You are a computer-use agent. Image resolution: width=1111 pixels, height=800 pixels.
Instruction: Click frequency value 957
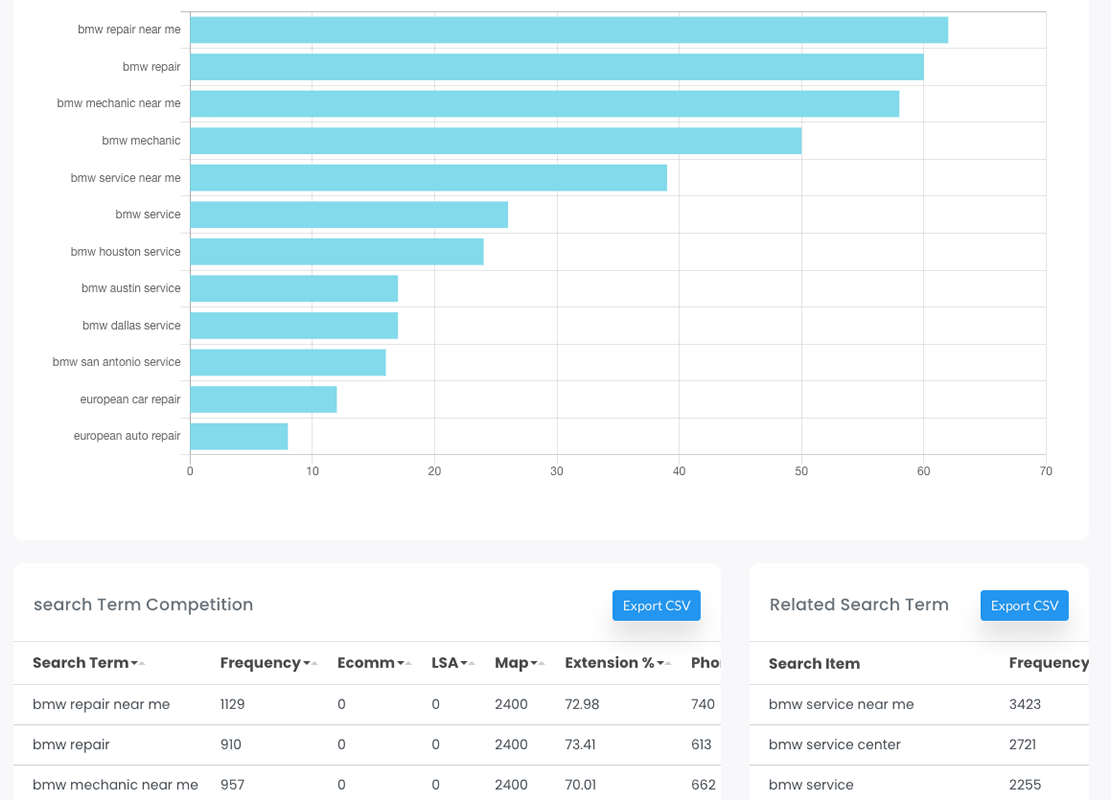(232, 785)
